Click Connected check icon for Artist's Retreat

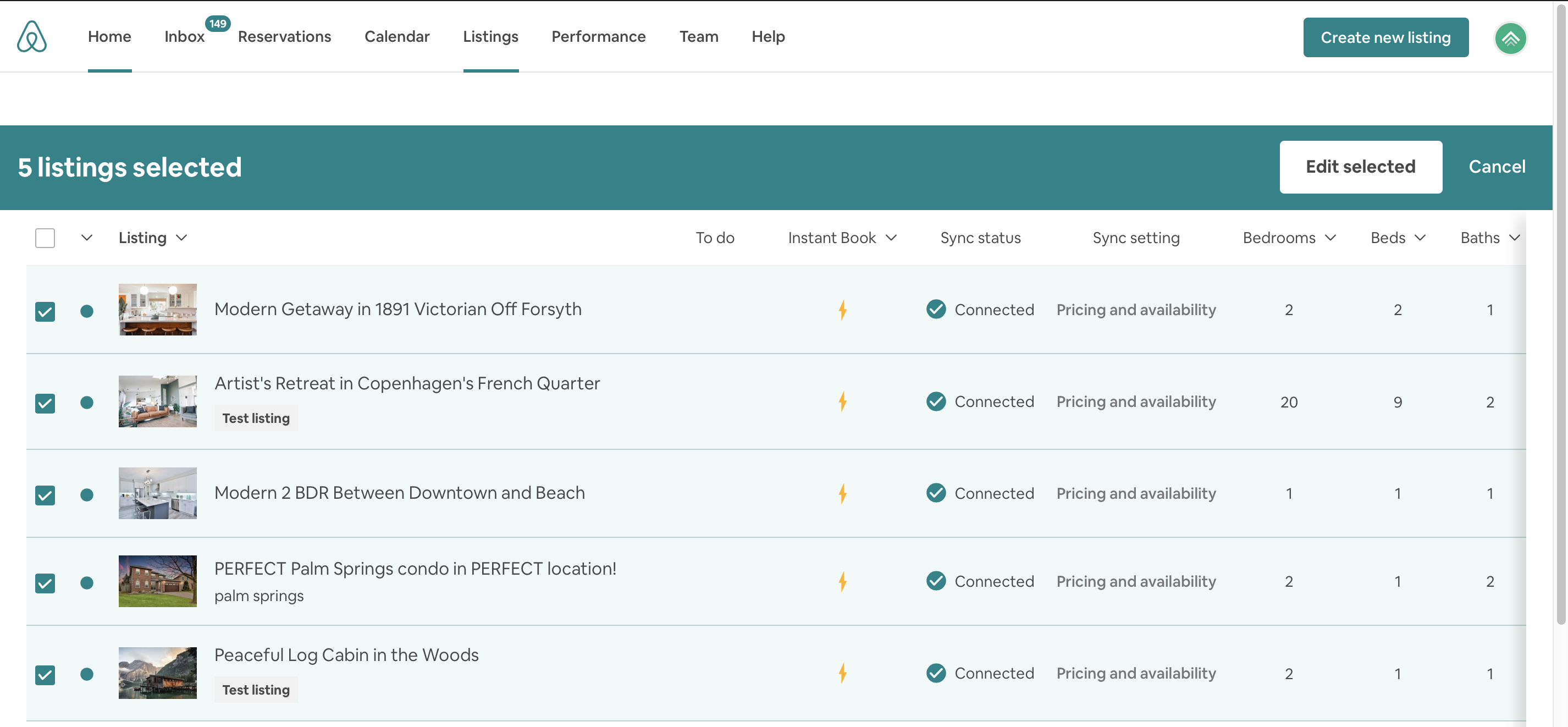[x=936, y=401]
